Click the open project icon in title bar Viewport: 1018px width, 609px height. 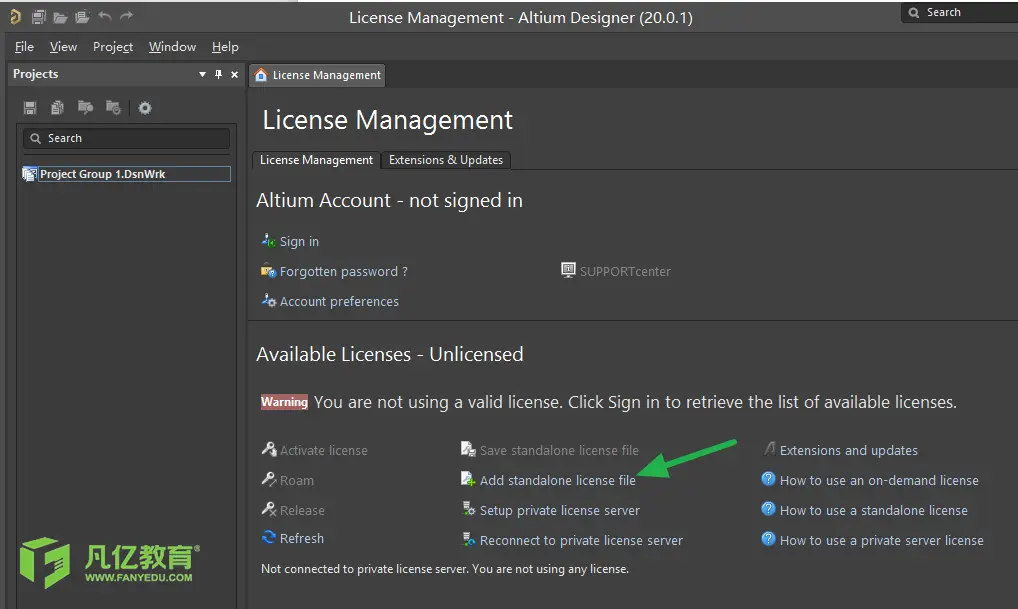(82, 17)
